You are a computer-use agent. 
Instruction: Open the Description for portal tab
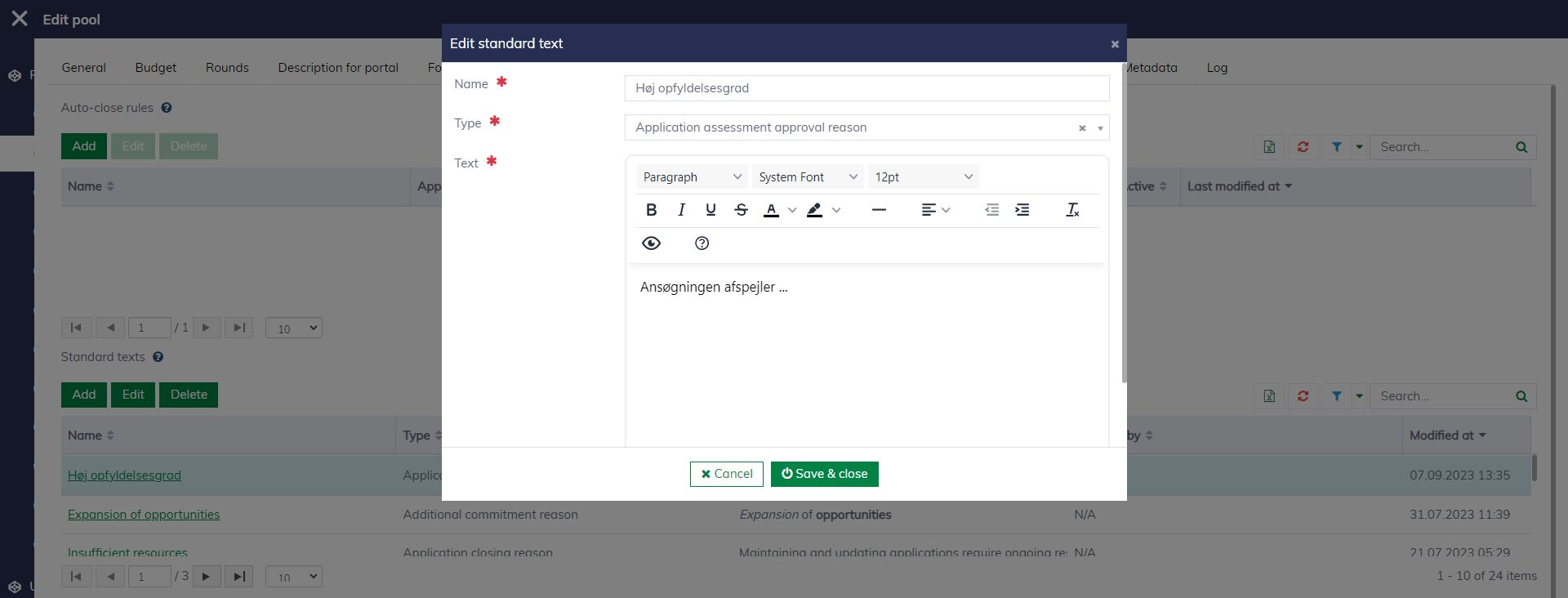click(x=338, y=68)
